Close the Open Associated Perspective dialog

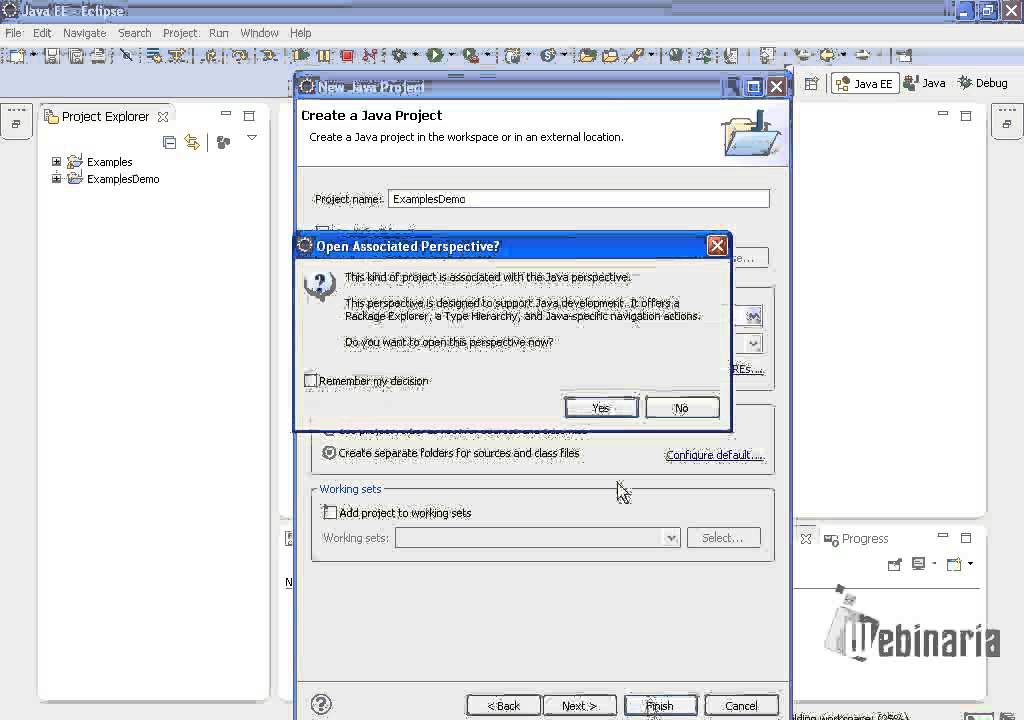point(717,246)
